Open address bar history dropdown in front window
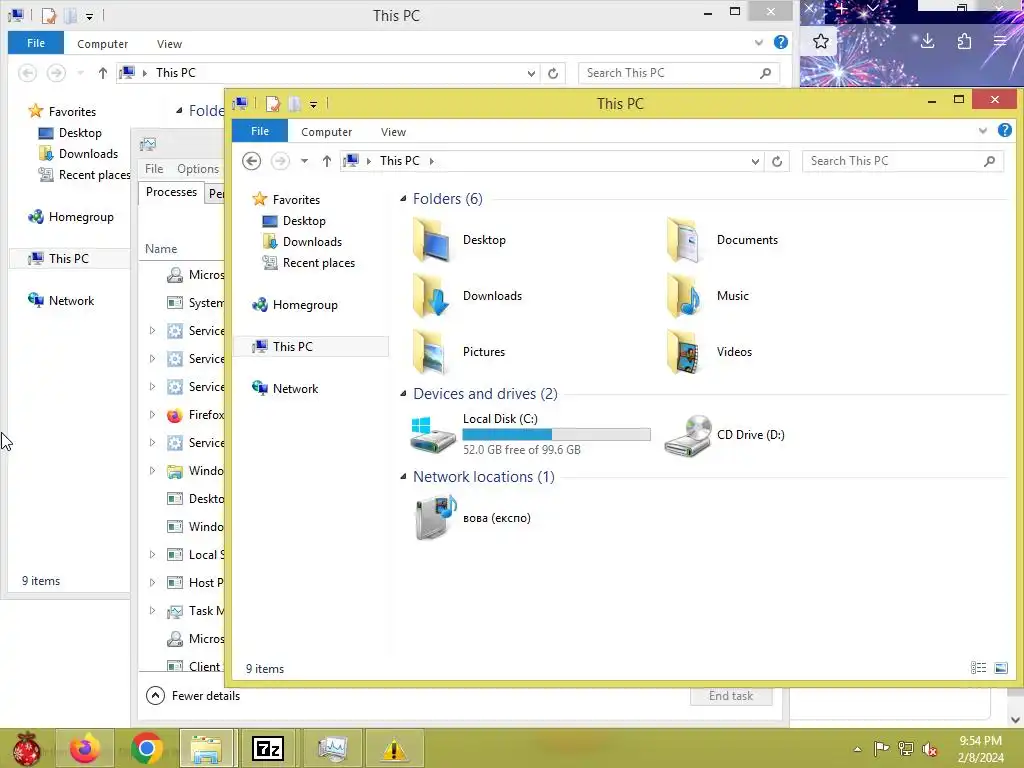 pyautogui.click(x=755, y=161)
